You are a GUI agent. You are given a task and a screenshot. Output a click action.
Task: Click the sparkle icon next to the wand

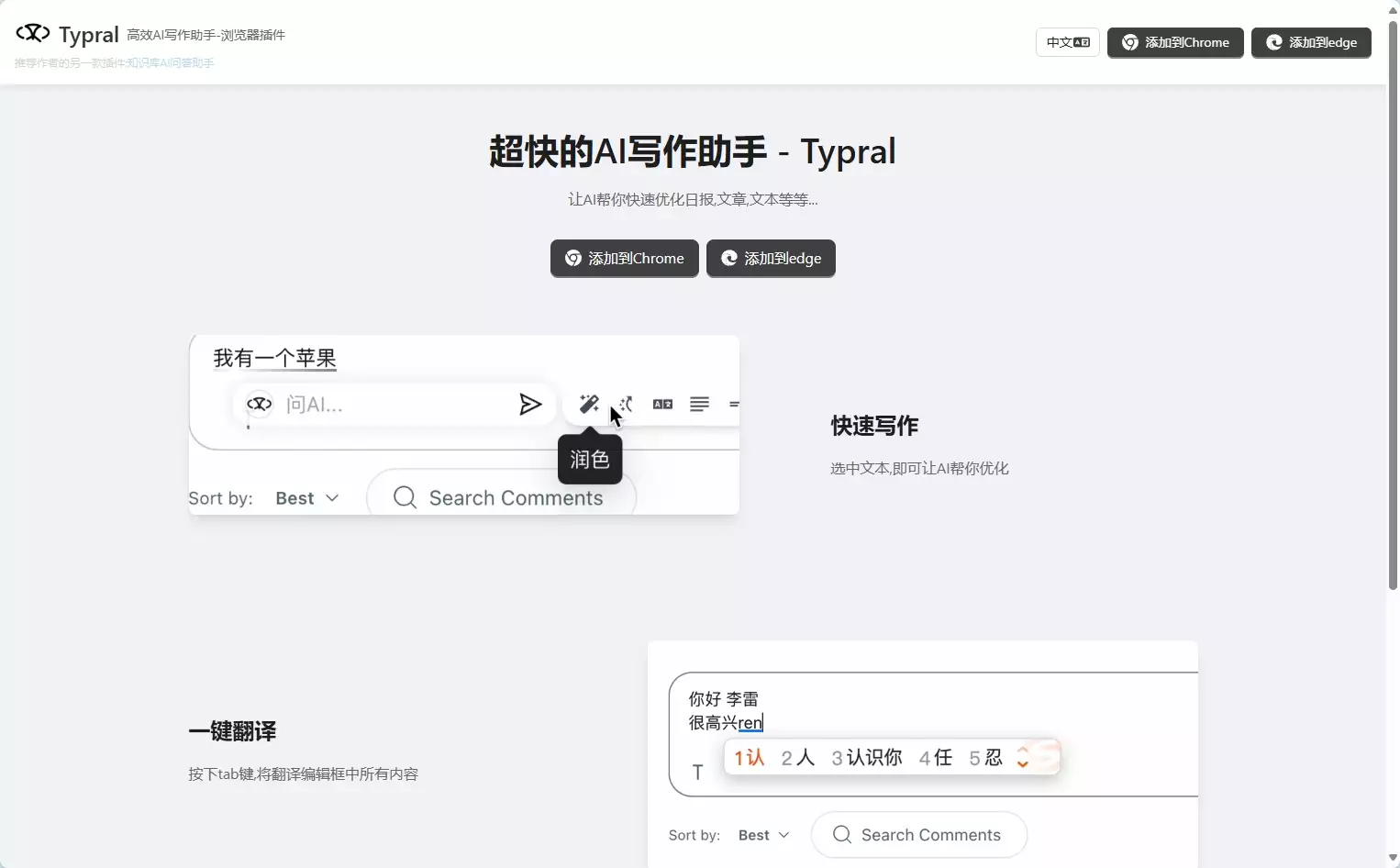(x=627, y=404)
